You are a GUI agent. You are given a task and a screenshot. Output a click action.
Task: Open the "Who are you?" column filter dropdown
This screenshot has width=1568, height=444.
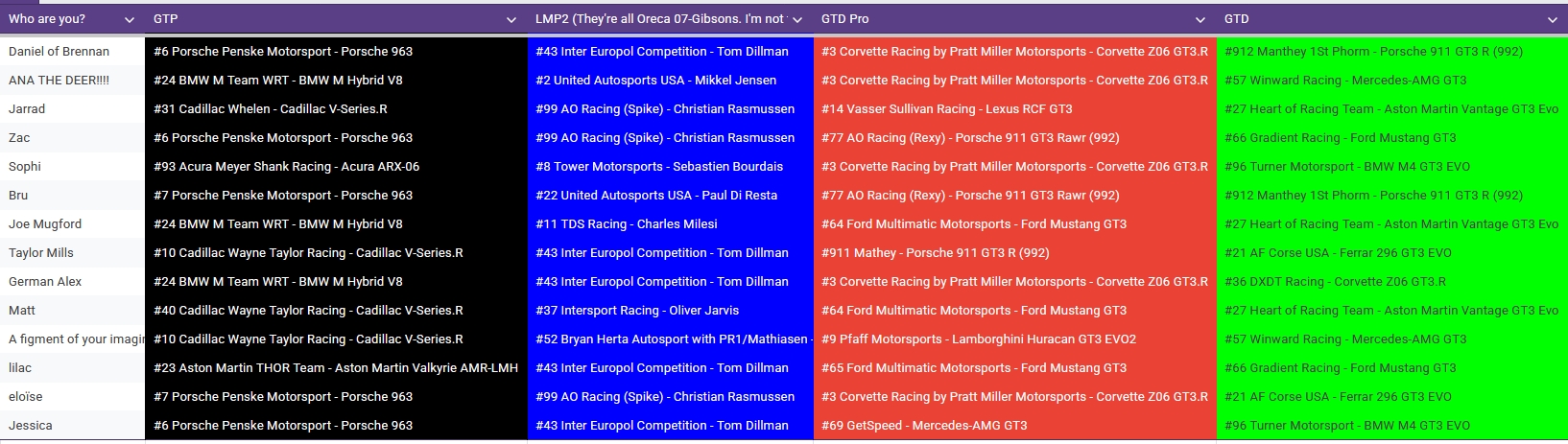tap(130, 19)
